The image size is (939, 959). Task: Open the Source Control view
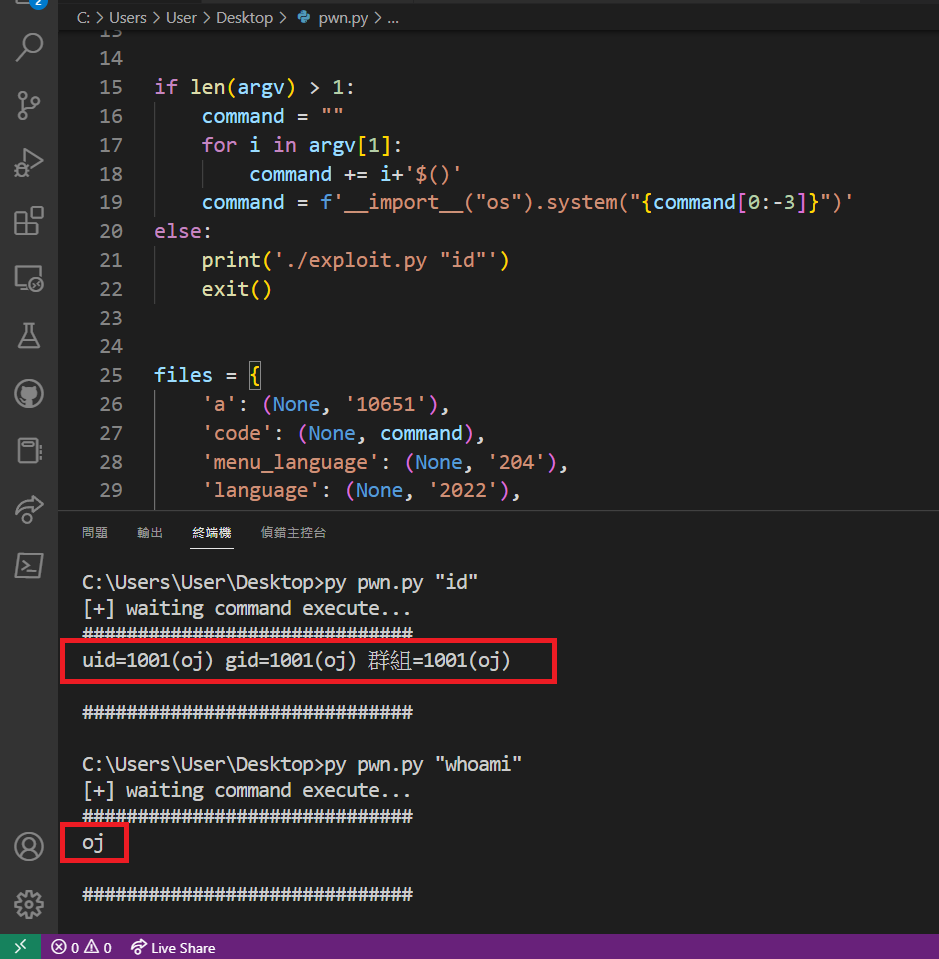click(29, 105)
